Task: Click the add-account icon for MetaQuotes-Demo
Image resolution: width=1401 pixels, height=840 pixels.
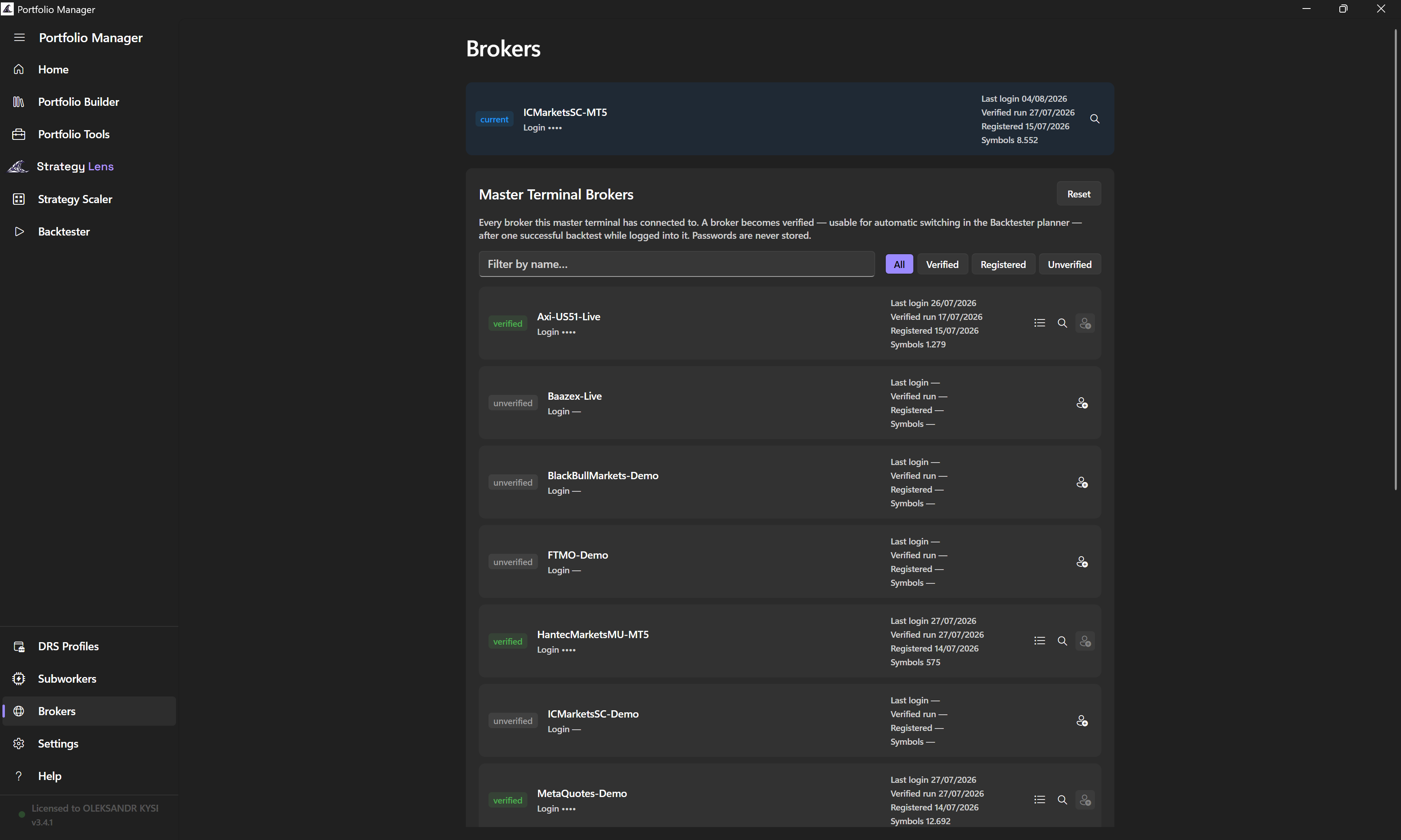Action: point(1085,800)
